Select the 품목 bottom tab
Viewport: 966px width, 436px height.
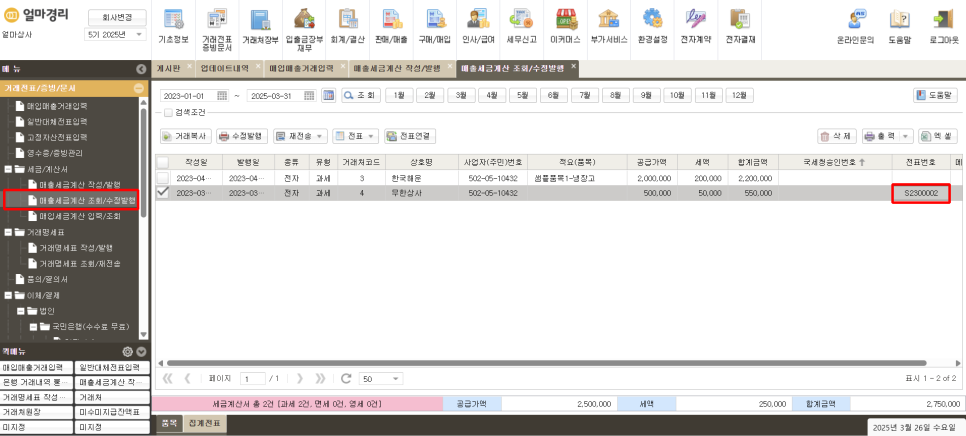(169, 424)
